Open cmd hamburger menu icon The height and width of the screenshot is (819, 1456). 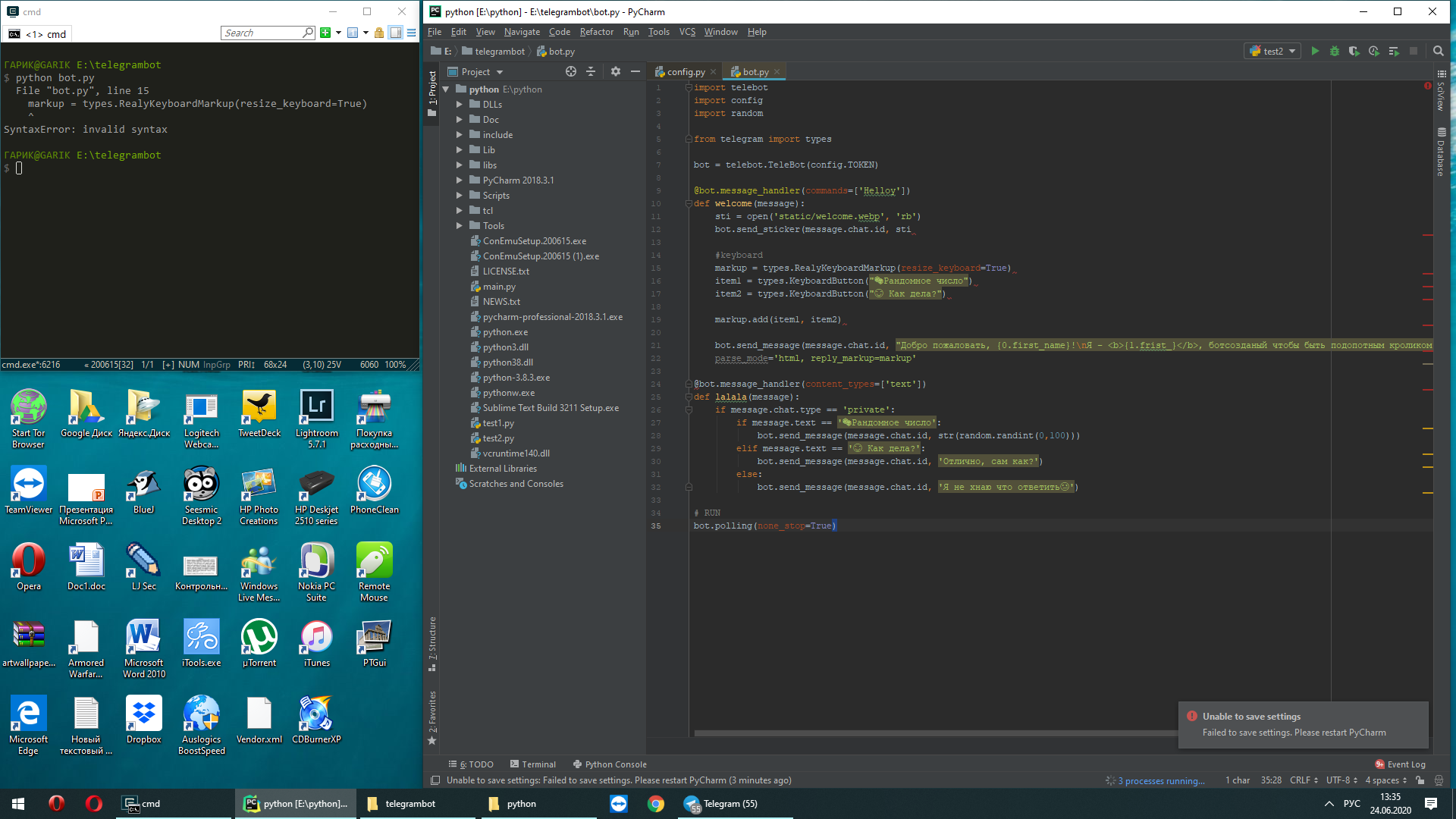pos(411,33)
